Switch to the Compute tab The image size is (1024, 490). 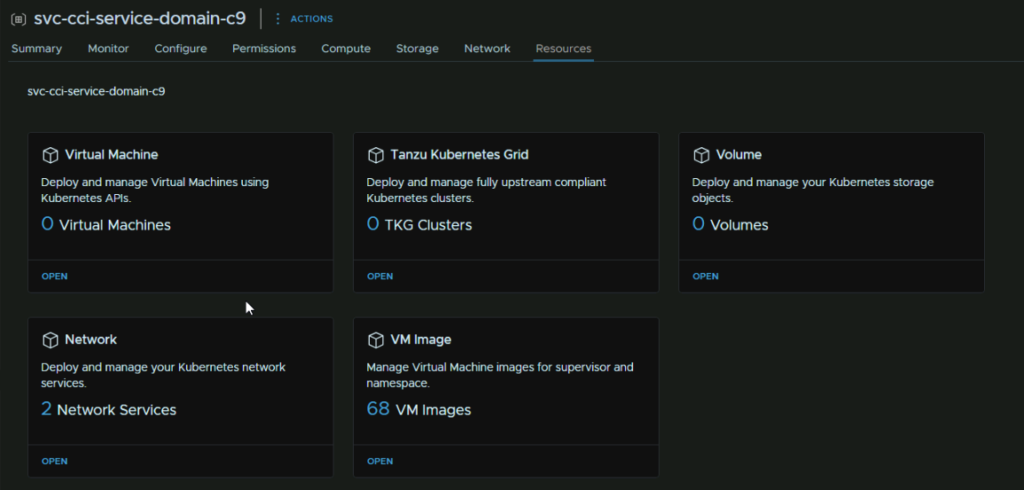[346, 48]
